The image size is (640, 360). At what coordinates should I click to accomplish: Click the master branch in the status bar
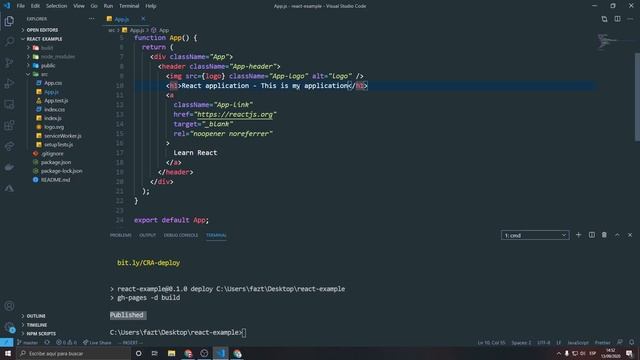point(28,342)
